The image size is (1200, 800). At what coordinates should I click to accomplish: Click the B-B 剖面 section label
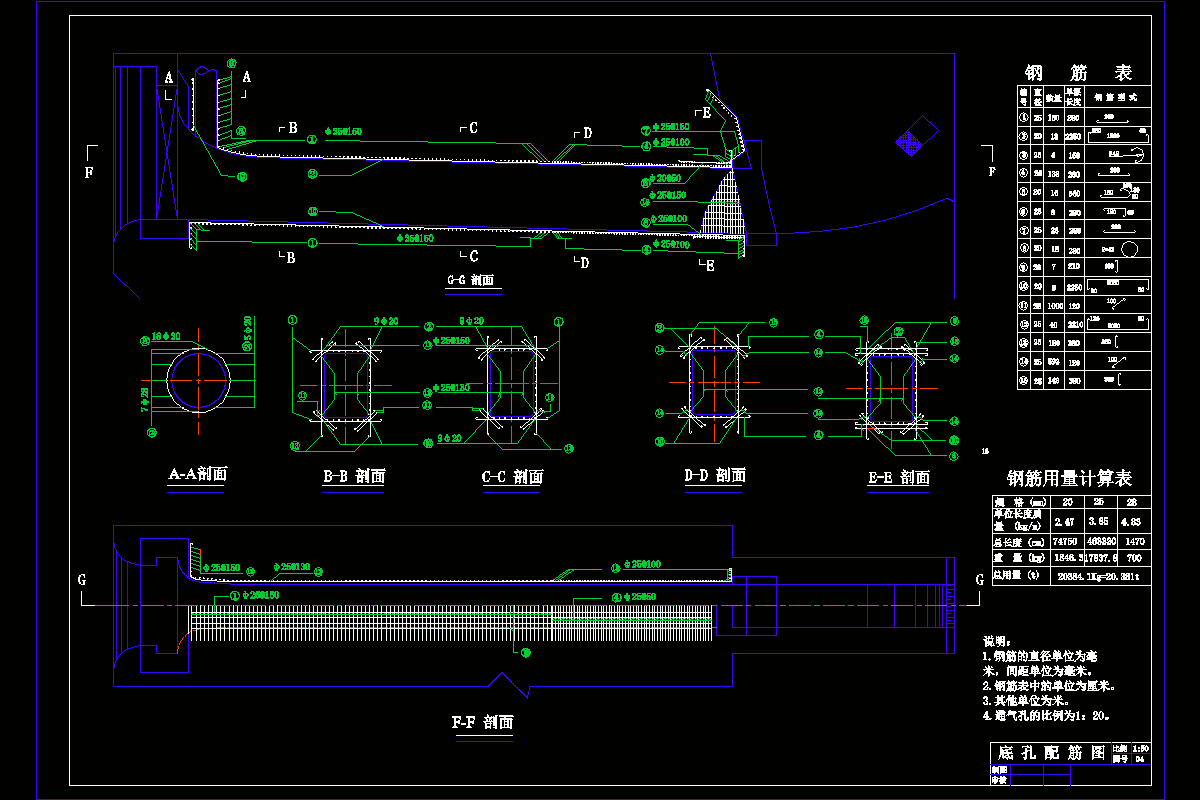tap(354, 477)
